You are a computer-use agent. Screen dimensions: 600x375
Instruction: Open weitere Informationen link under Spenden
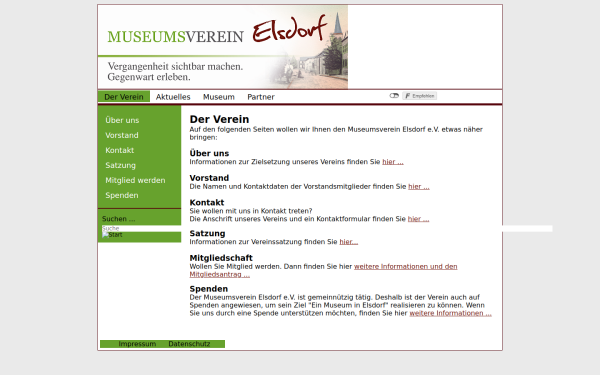pos(450,313)
